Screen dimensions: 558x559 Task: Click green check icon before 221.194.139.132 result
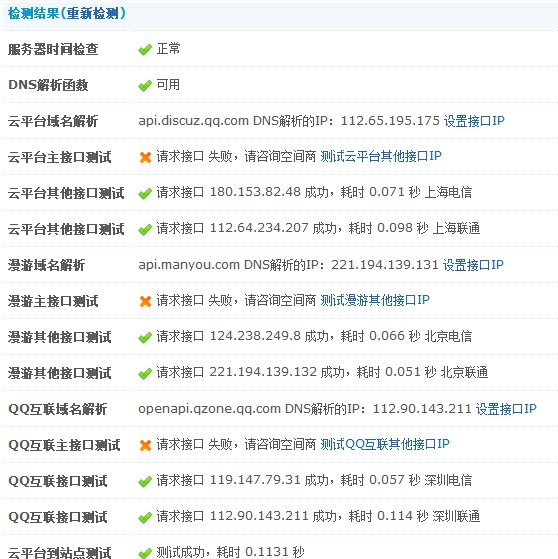(145, 374)
